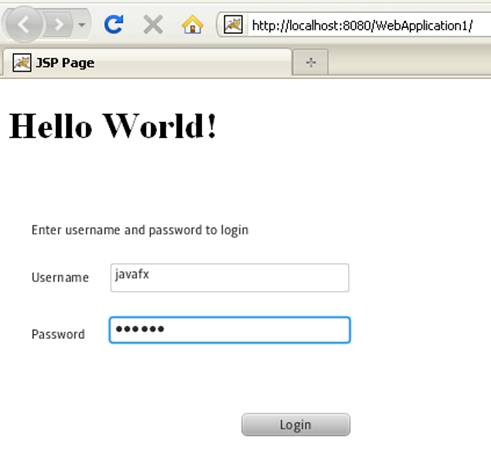Stop loading with the X icon
This screenshot has height=464, width=491.
pyautogui.click(x=153, y=24)
